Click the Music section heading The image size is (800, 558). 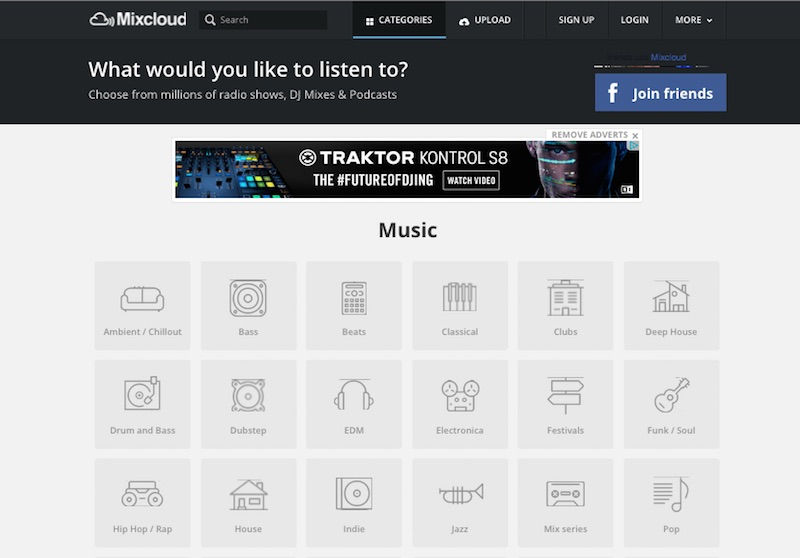click(408, 230)
